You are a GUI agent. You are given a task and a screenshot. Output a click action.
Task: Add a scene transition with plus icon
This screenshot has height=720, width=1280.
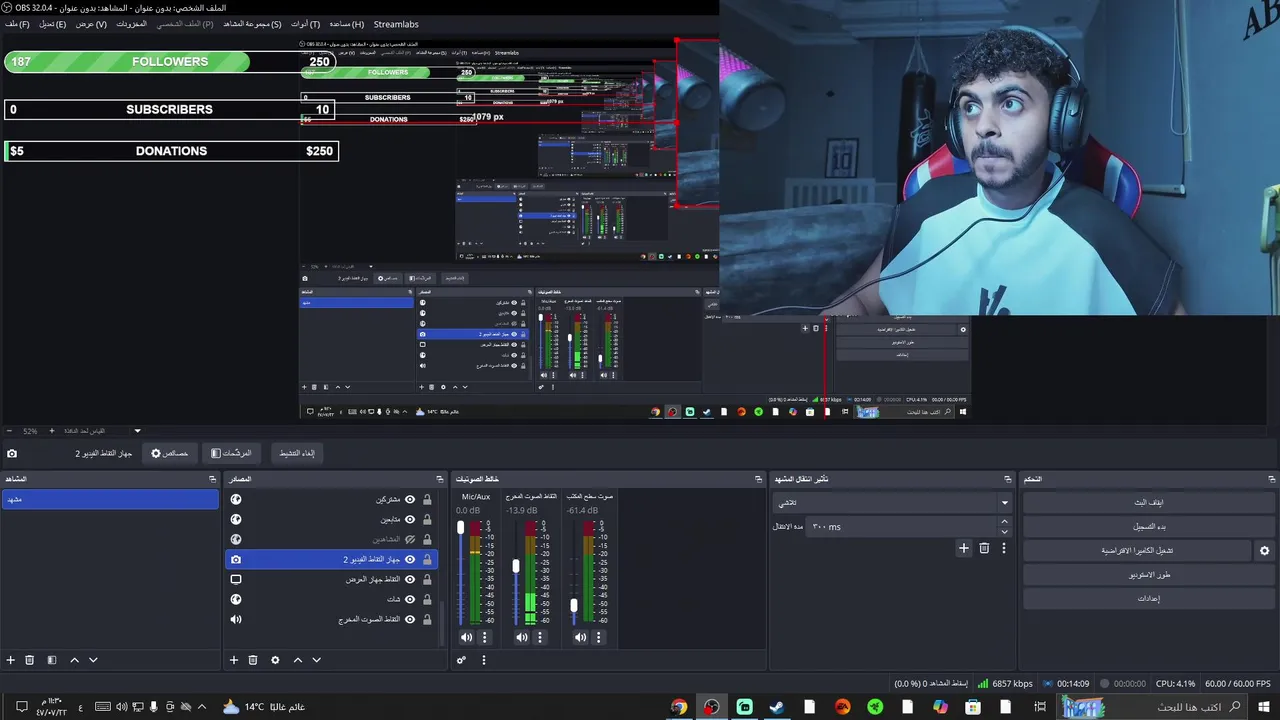coord(964,548)
